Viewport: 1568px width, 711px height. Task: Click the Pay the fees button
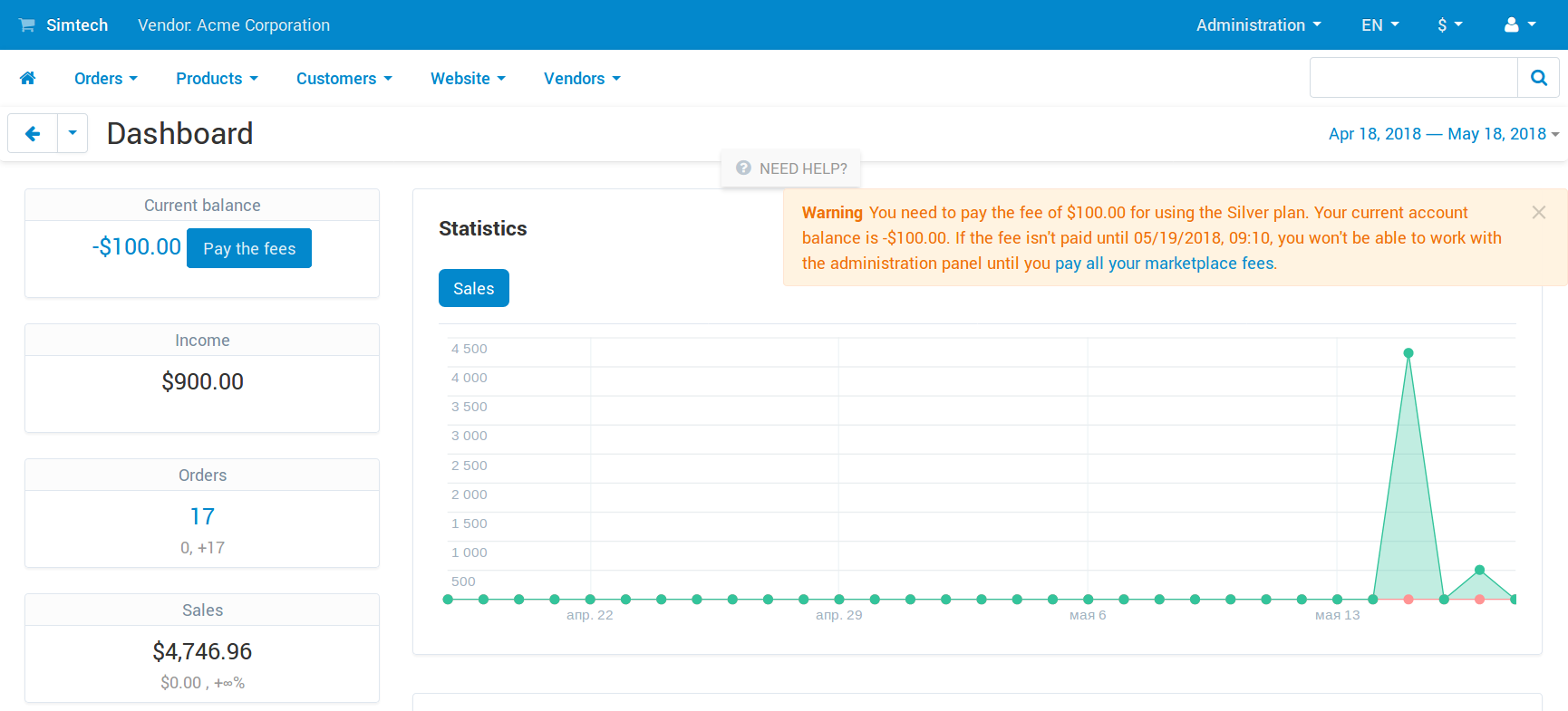[249, 248]
